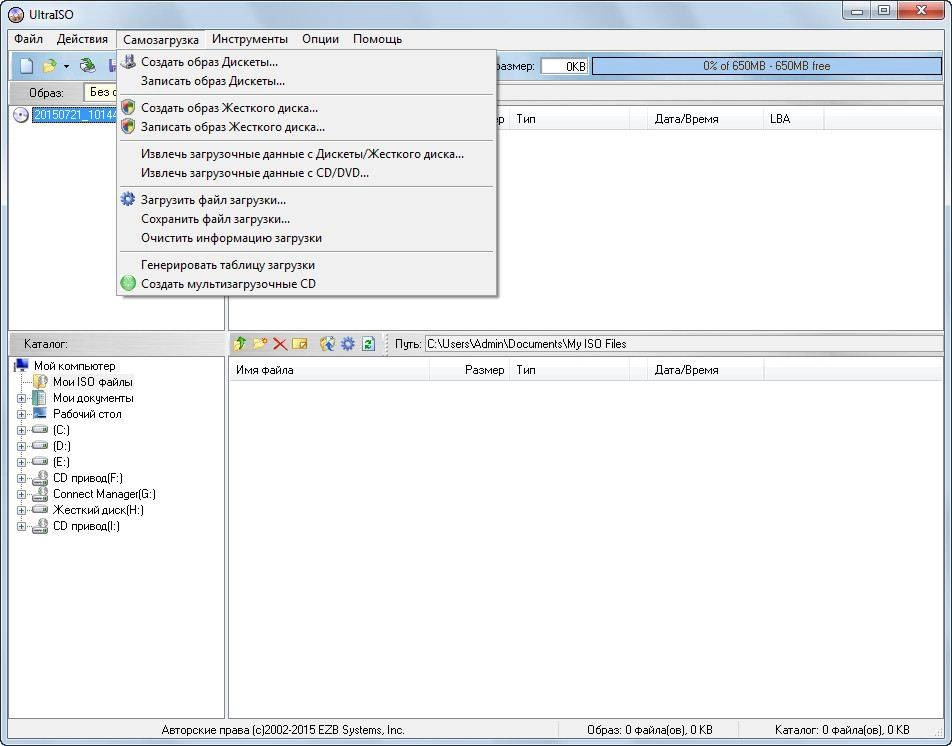Expand the Мои документы tree node
Image resolution: width=952 pixels, height=746 pixels.
tap(21, 399)
